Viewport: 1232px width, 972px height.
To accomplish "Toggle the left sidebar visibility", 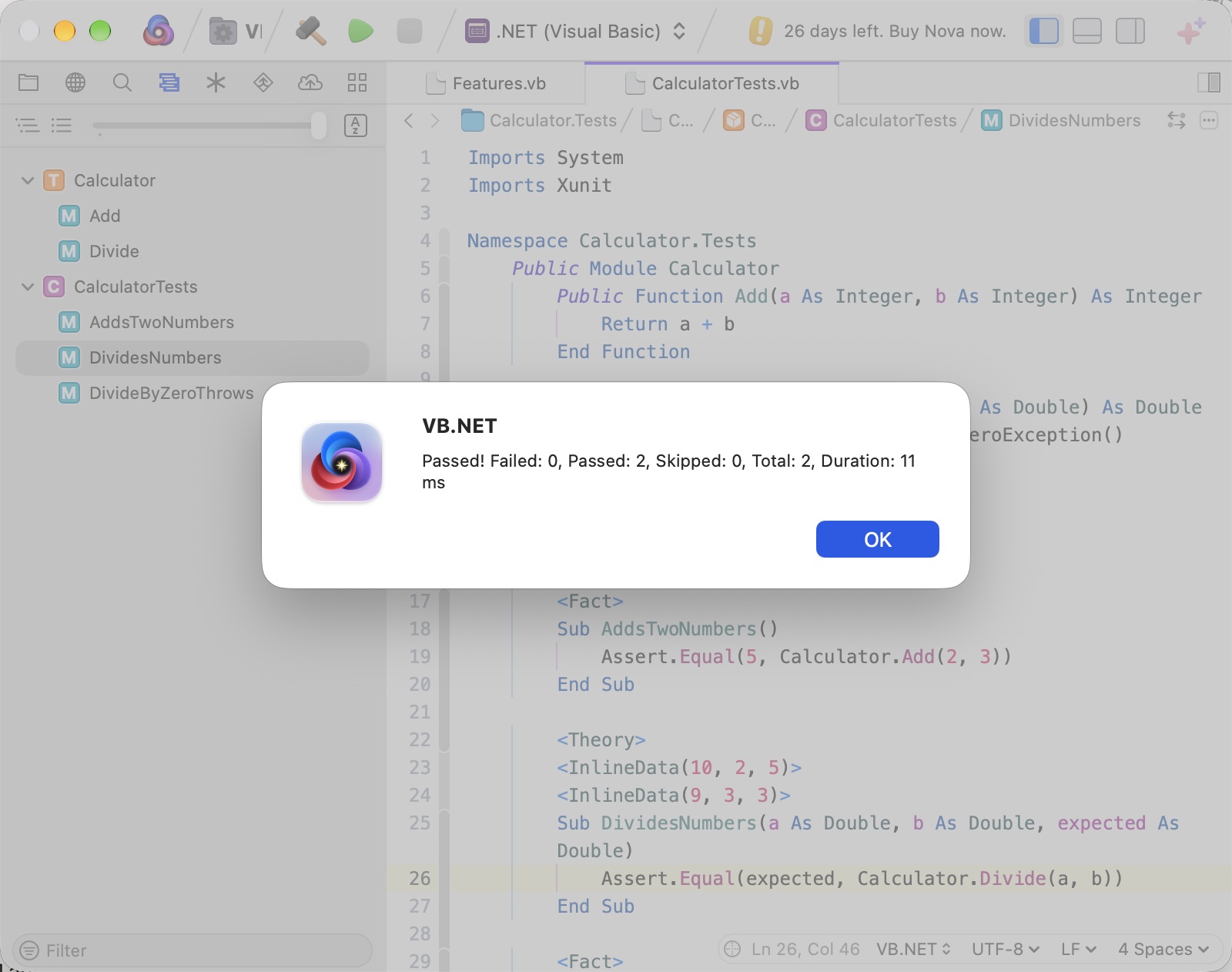I will pos(1044,32).
